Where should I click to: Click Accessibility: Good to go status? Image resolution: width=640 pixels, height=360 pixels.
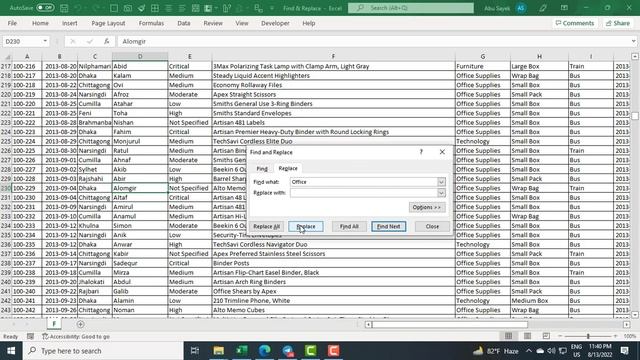click(76, 336)
